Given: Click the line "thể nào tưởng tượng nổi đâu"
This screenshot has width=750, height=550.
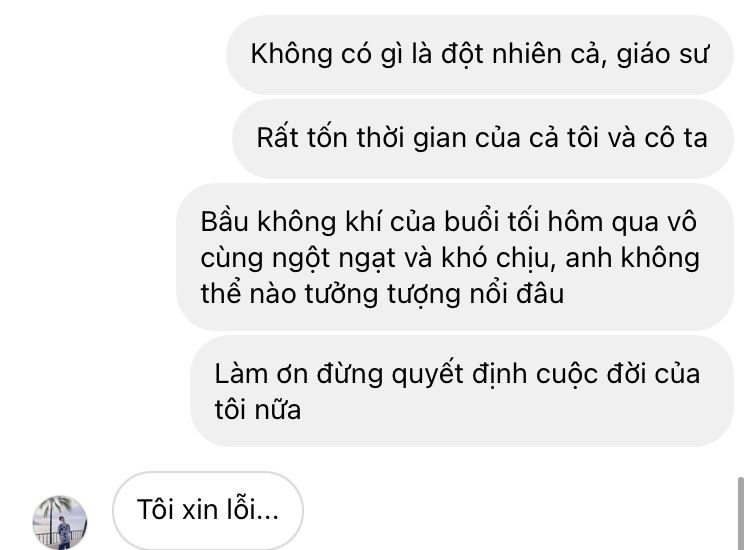Looking at the screenshot, I should tap(382, 294).
